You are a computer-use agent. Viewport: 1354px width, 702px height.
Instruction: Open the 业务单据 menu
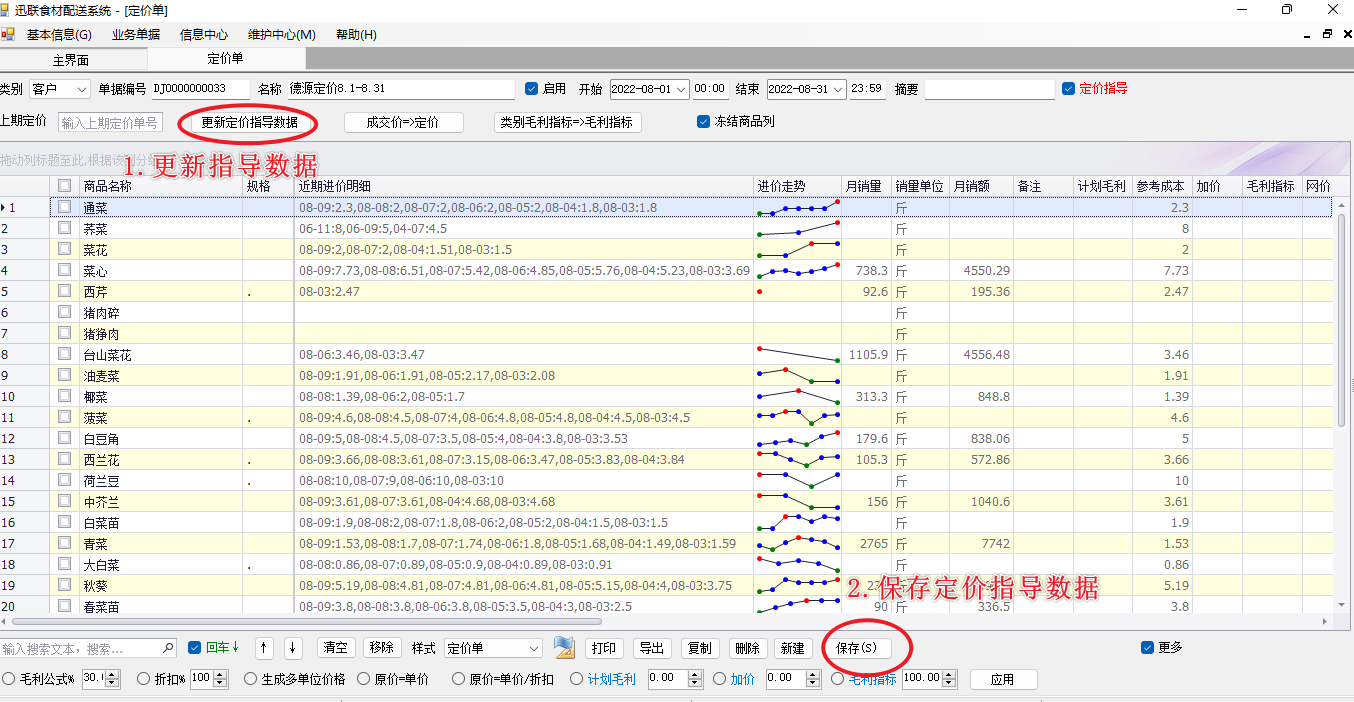135,34
